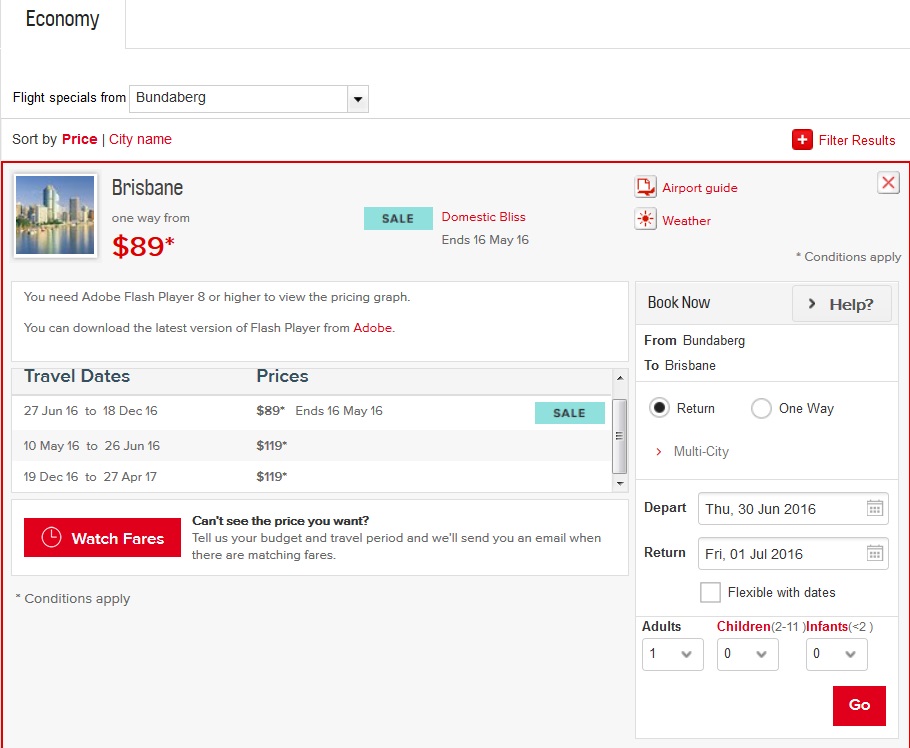Expand the Infants count dropdown
The height and width of the screenshot is (748, 910).
pos(836,654)
